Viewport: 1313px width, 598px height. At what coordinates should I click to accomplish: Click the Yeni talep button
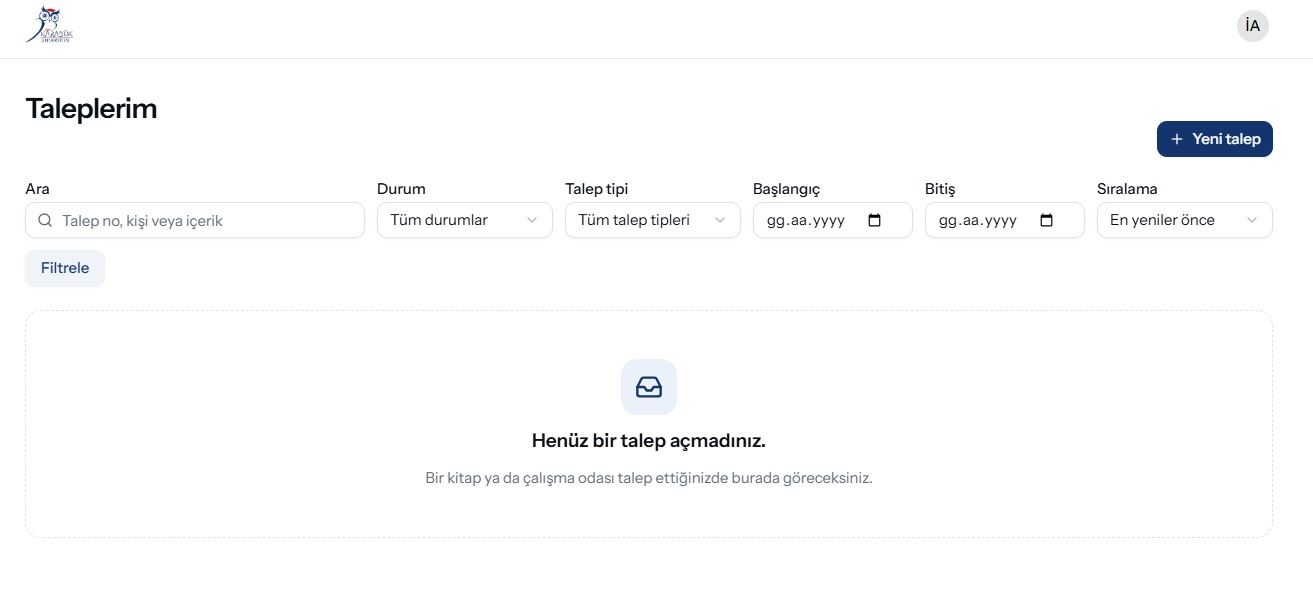pos(1215,139)
